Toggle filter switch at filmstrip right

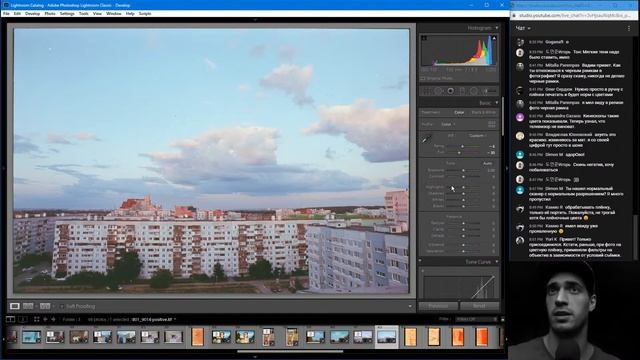(502, 319)
